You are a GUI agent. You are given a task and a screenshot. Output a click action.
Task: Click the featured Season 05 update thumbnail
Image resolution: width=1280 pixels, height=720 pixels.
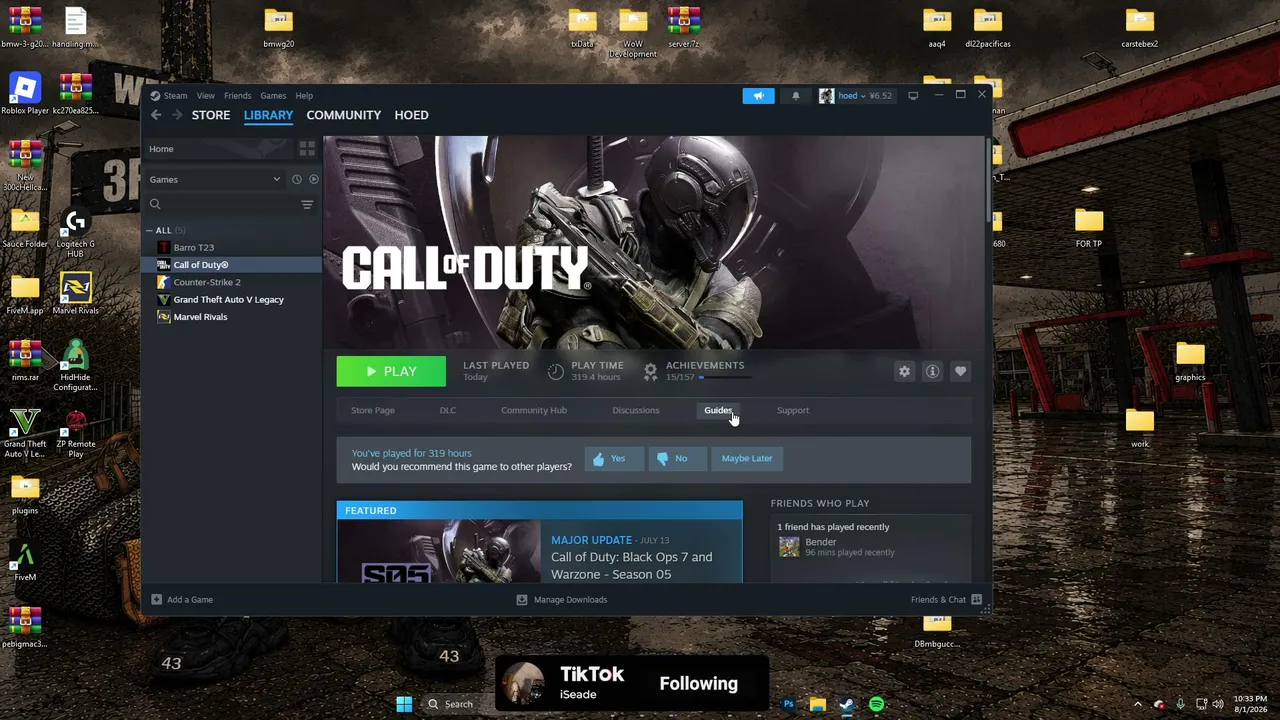pos(438,551)
